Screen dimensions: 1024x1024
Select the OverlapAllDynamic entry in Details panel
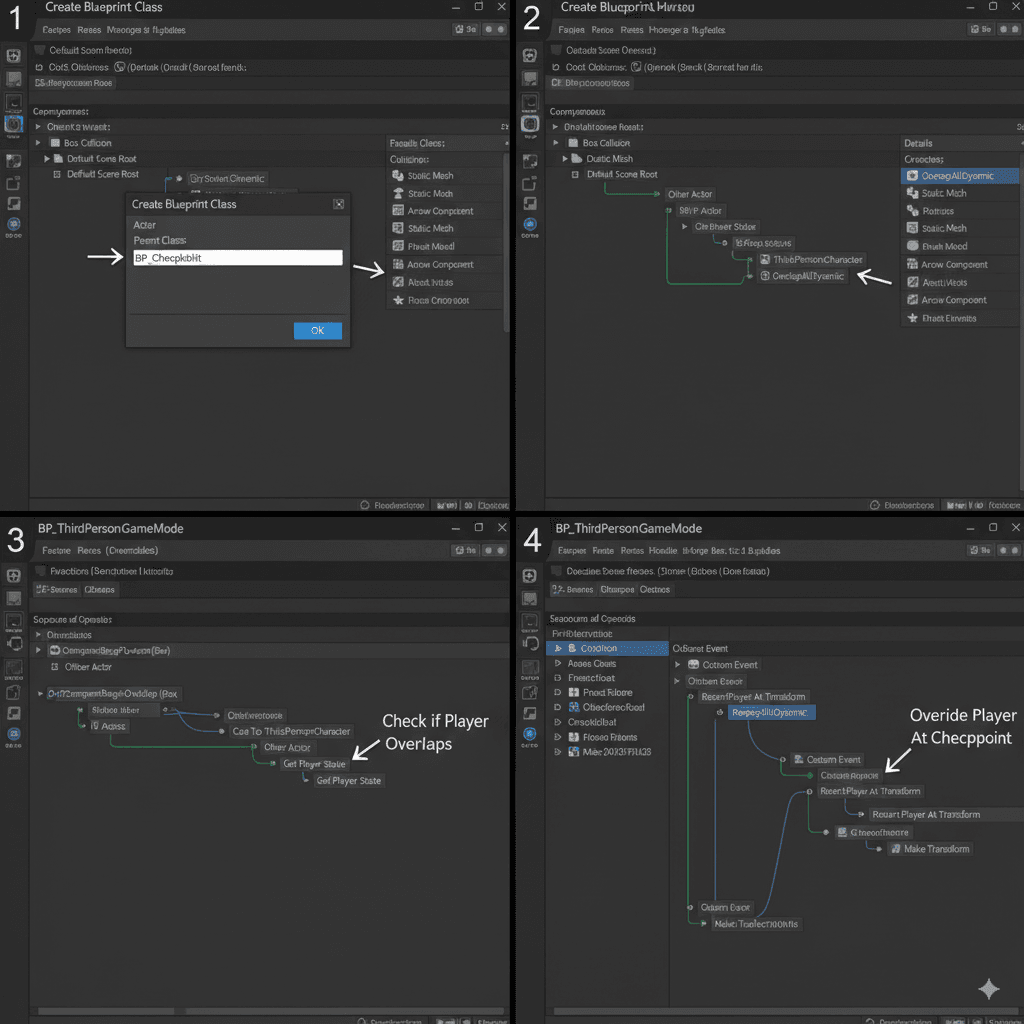pos(958,174)
